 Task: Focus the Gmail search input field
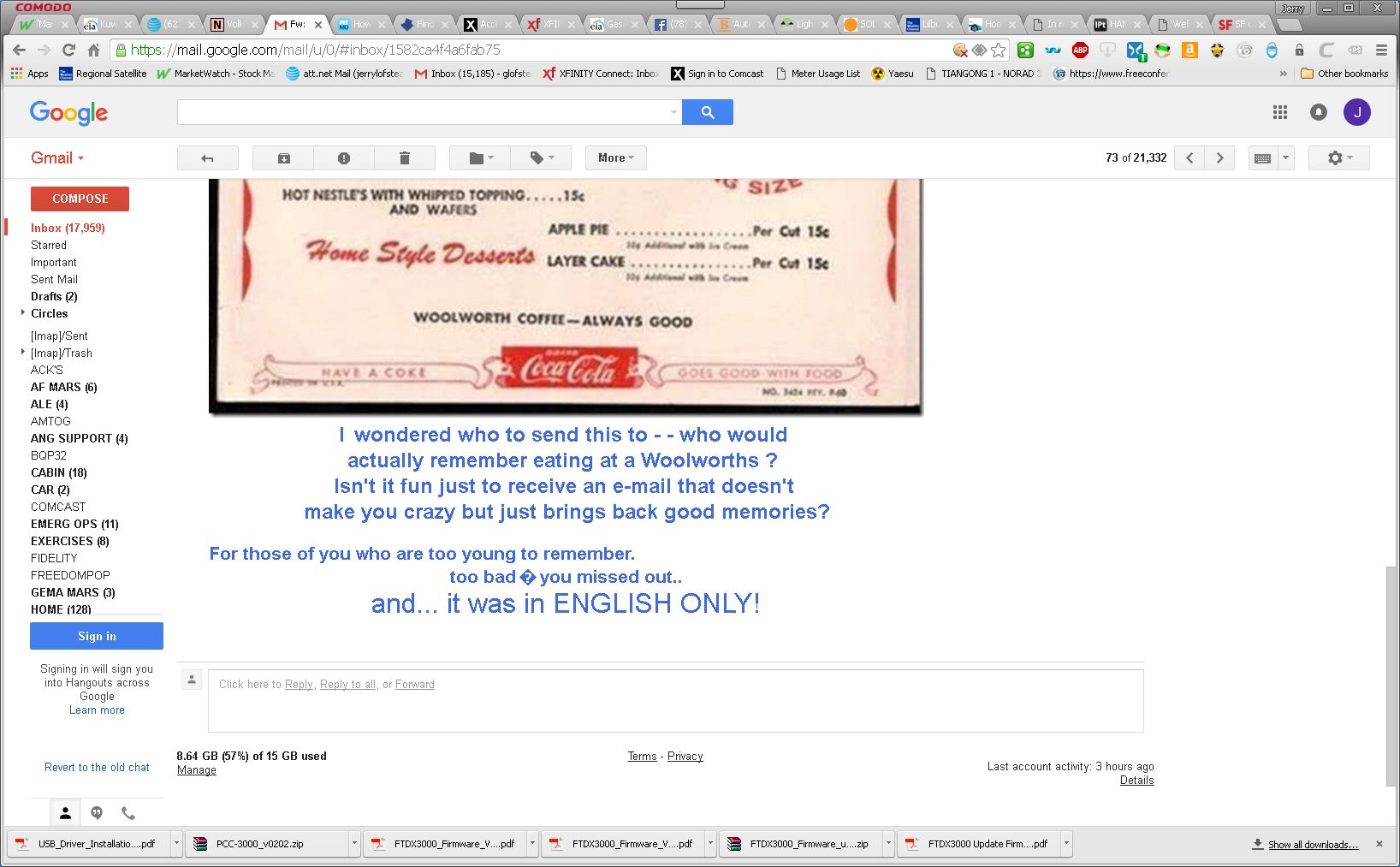[x=423, y=112]
